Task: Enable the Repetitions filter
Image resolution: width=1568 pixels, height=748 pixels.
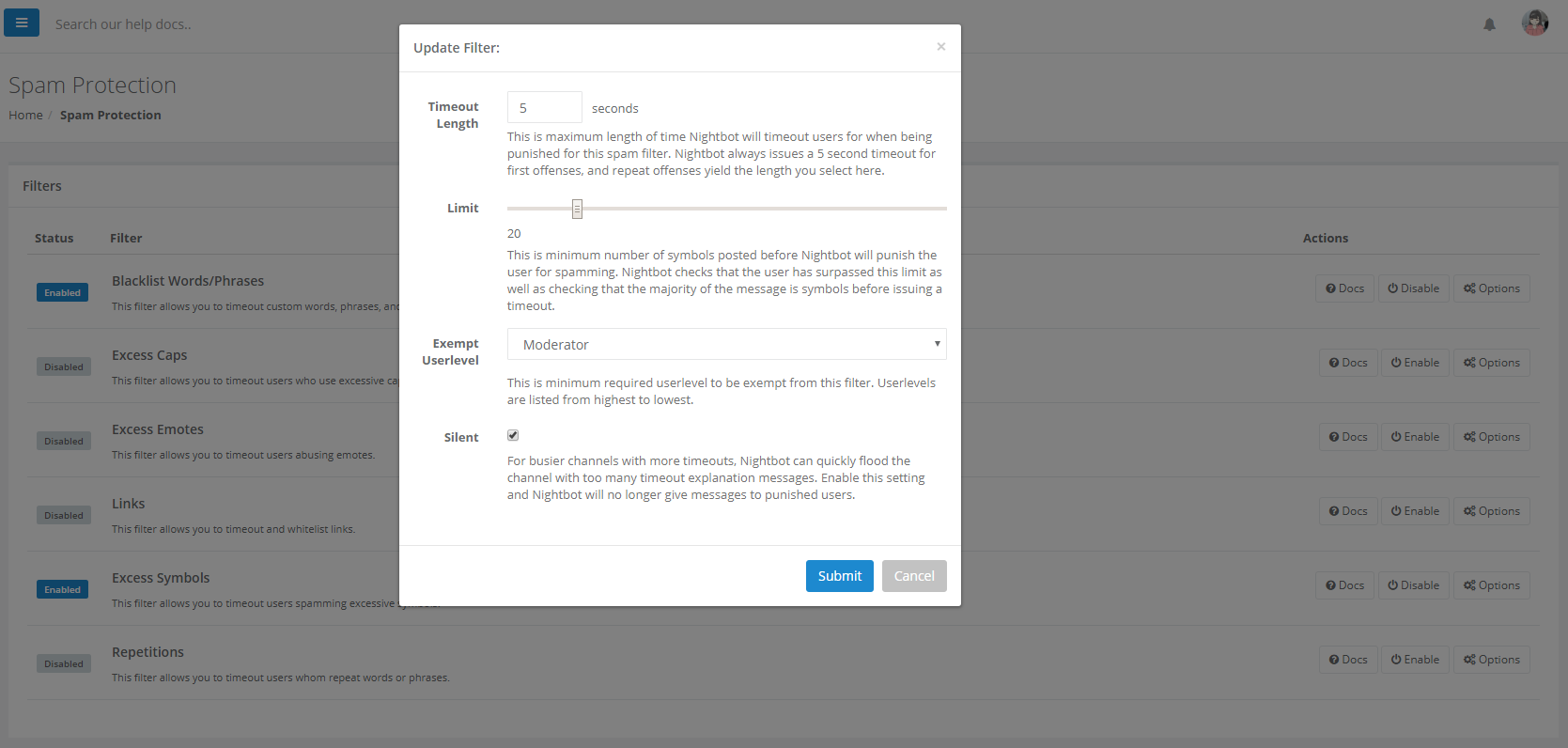Action: pyautogui.click(x=1415, y=660)
